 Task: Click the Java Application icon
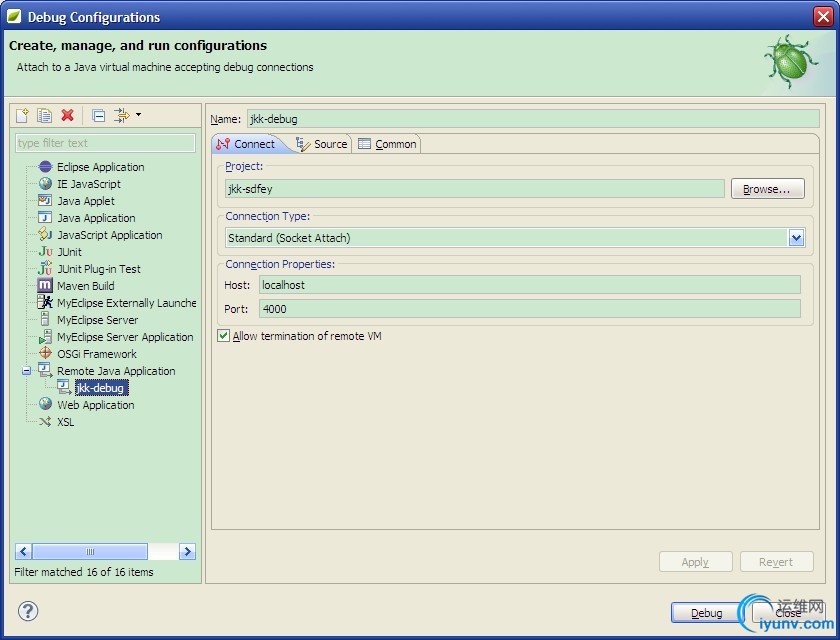[45, 218]
